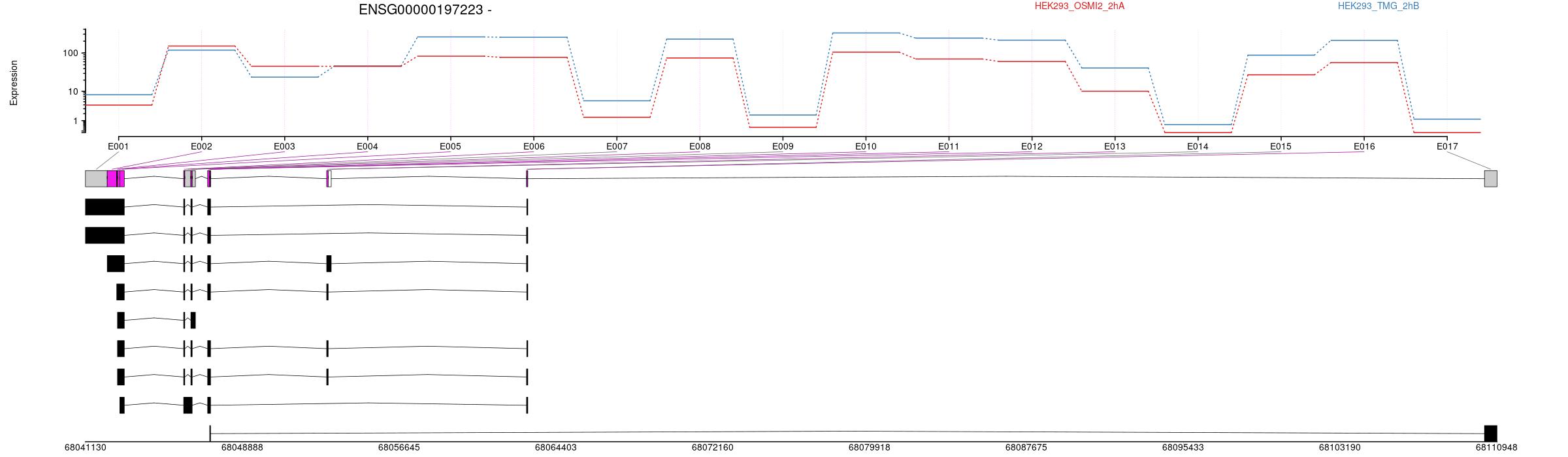
Task: Click the black exon at bottom transcript's right end
Action: pyautogui.click(x=1490, y=433)
